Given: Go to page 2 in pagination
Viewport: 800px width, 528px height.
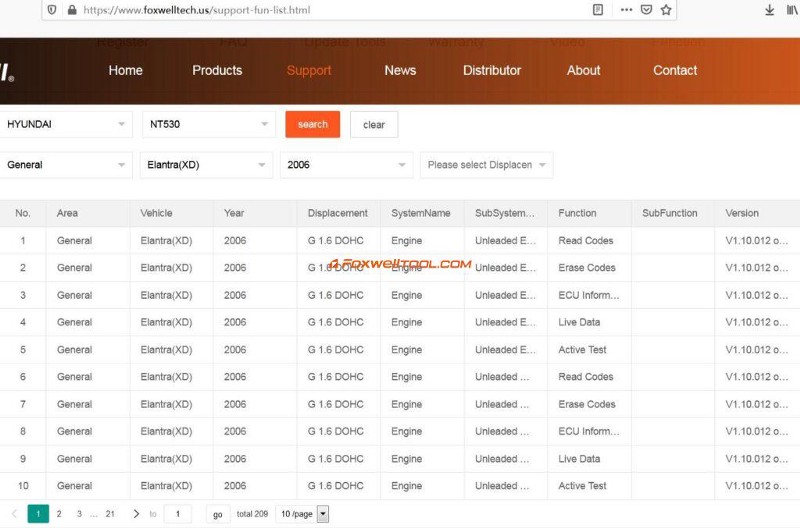Looking at the screenshot, I should pyautogui.click(x=59, y=514).
